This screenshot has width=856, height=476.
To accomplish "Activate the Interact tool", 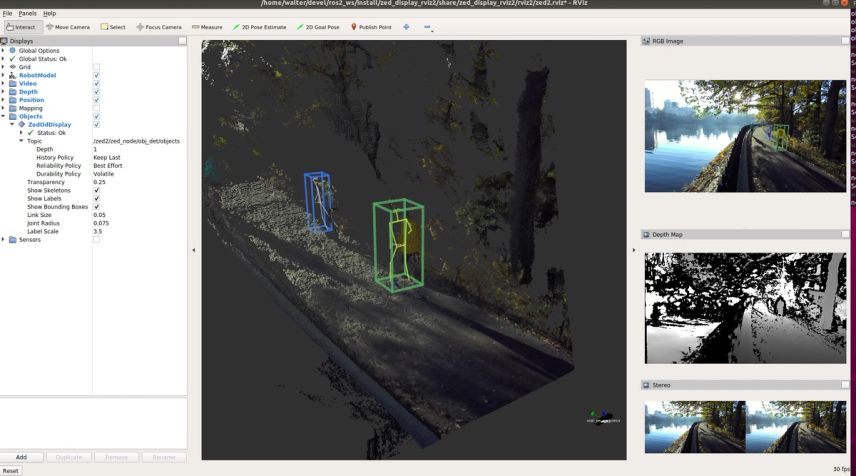I will click(21, 27).
